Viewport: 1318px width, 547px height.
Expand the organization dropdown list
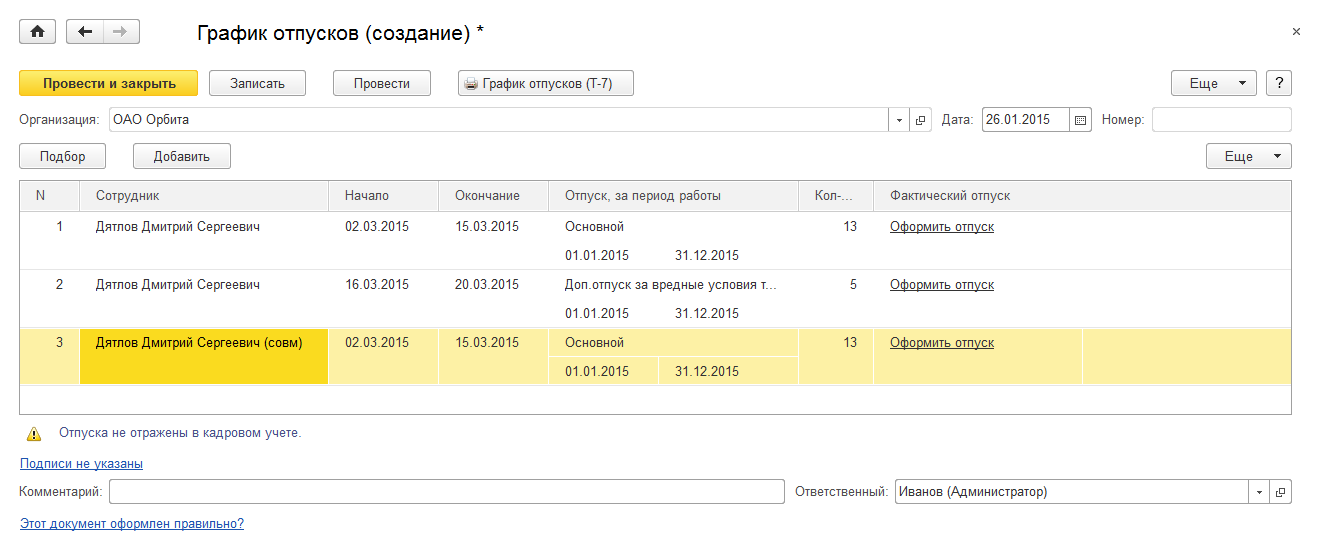pyautogui.click(x=899, y=120)
